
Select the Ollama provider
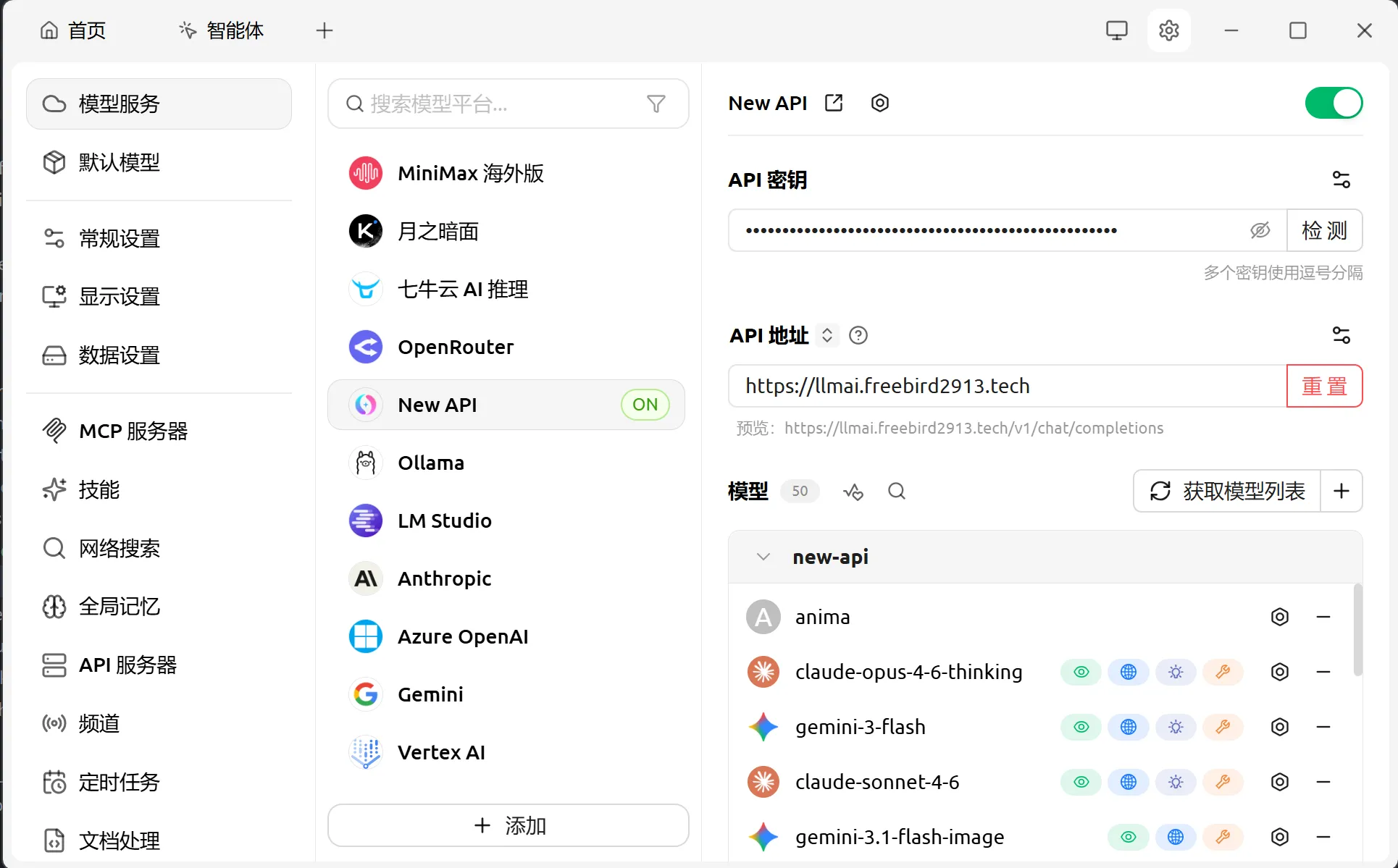coord(506,463)
